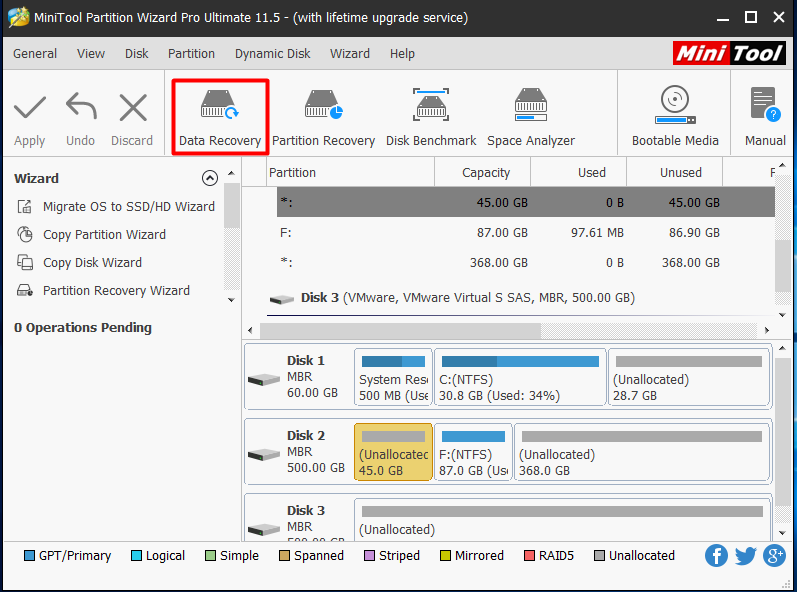Image resolution: width=797 pixels, height=592 pixels.
Task: Select the 45.00 GB unallocated row
Action: click(x=526, y=202)
